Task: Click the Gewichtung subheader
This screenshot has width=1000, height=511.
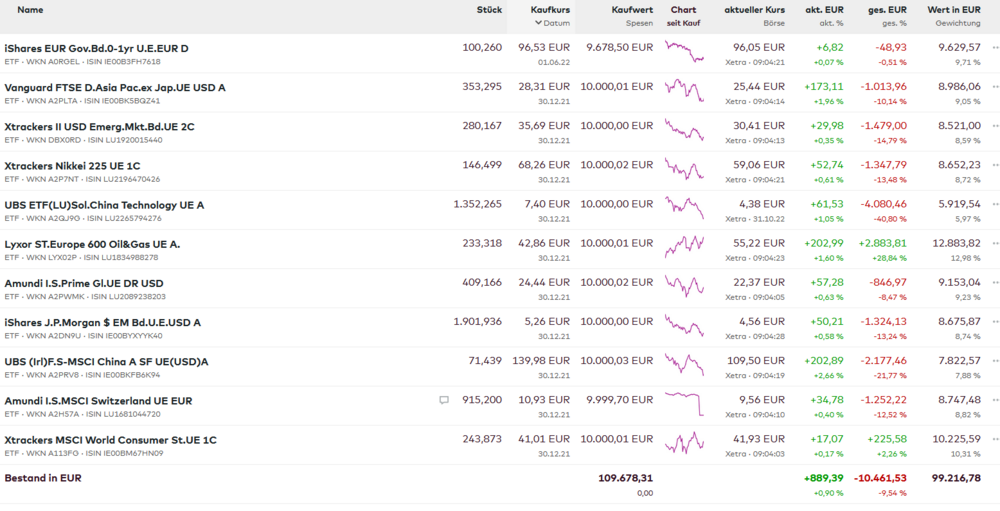Action: 958,23
